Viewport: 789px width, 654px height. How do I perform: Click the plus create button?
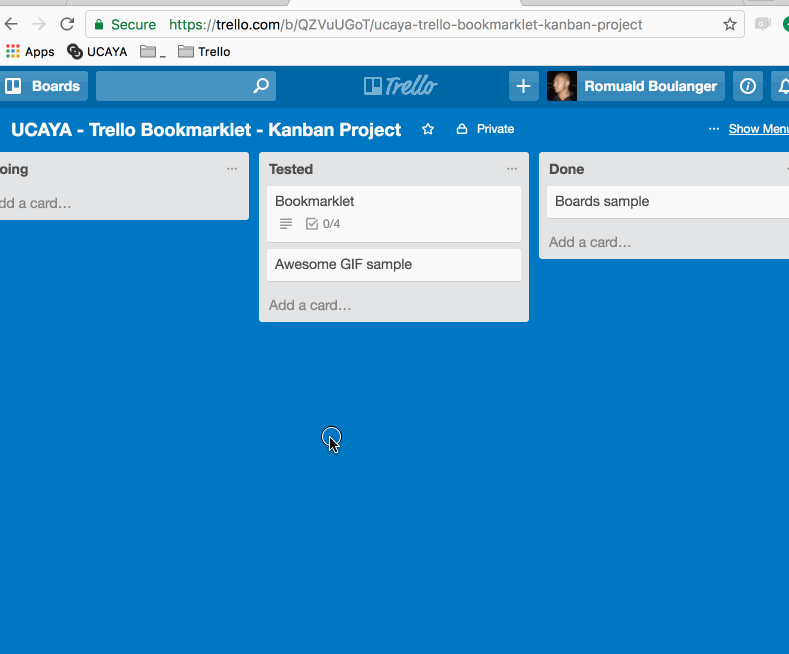pyautogui.click(x=523, y=86)
